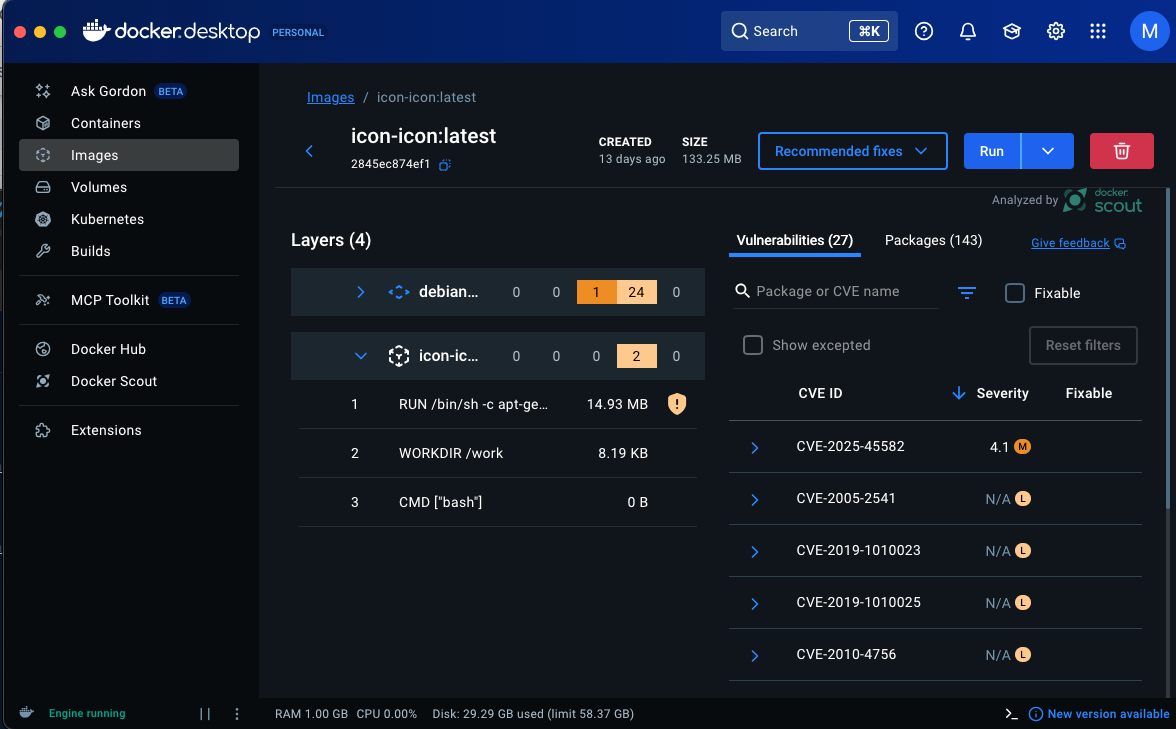Delete image with the red trash button

pos(1121,151)
